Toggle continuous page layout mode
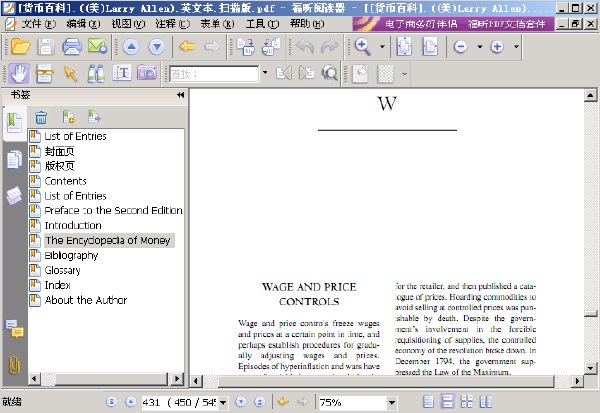Screen dimensions: 600x413 [x=447, y=402]
